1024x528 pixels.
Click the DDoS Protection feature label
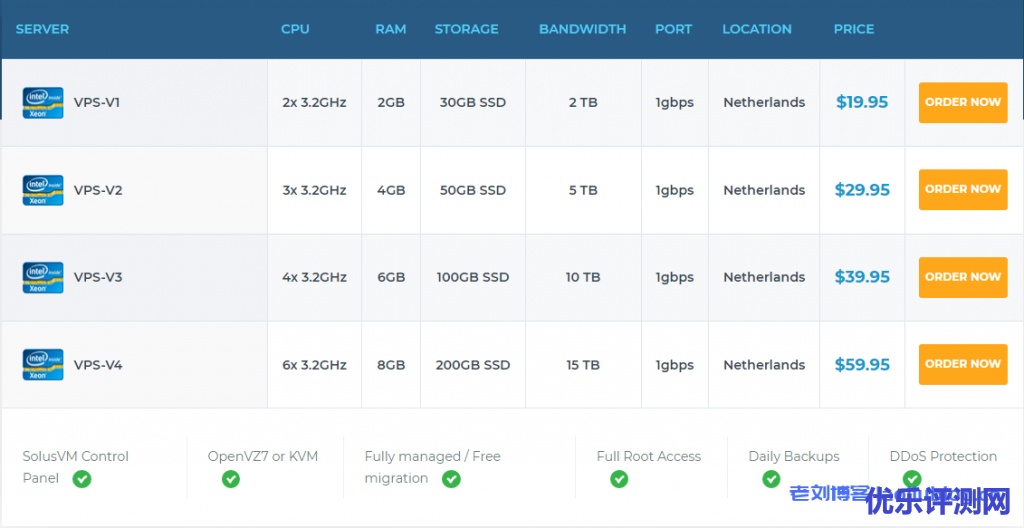tap(943, 456)
